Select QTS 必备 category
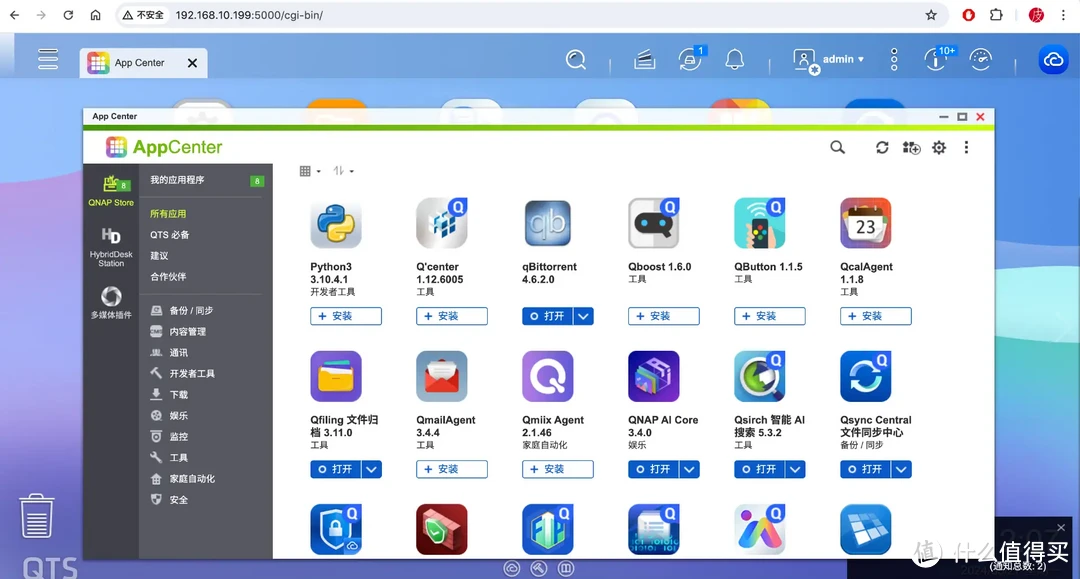The width and height of the screenshot is (1080, 579). tap(169, 235)
